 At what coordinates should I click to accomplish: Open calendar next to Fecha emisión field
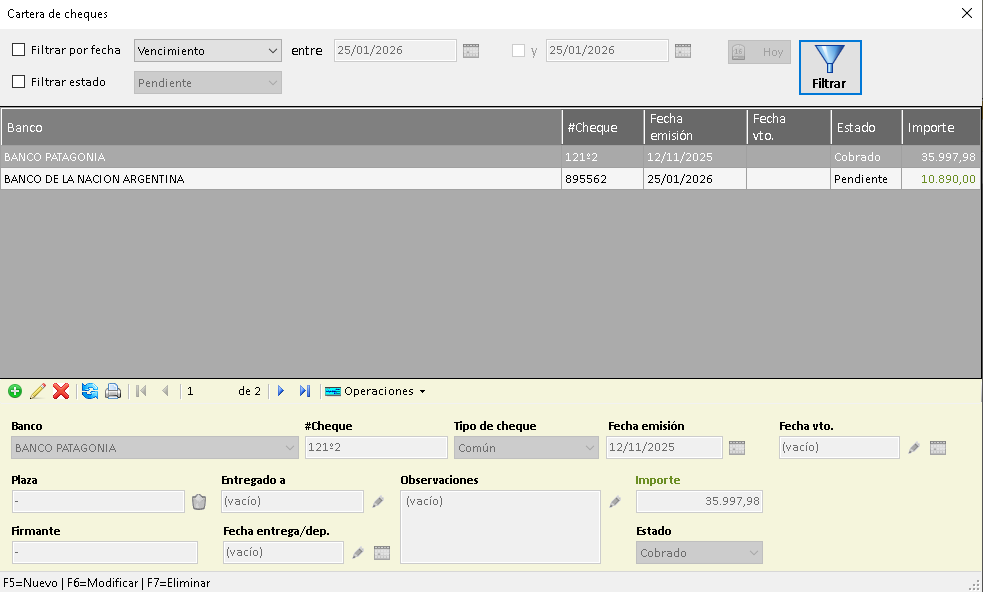point(737,448)
